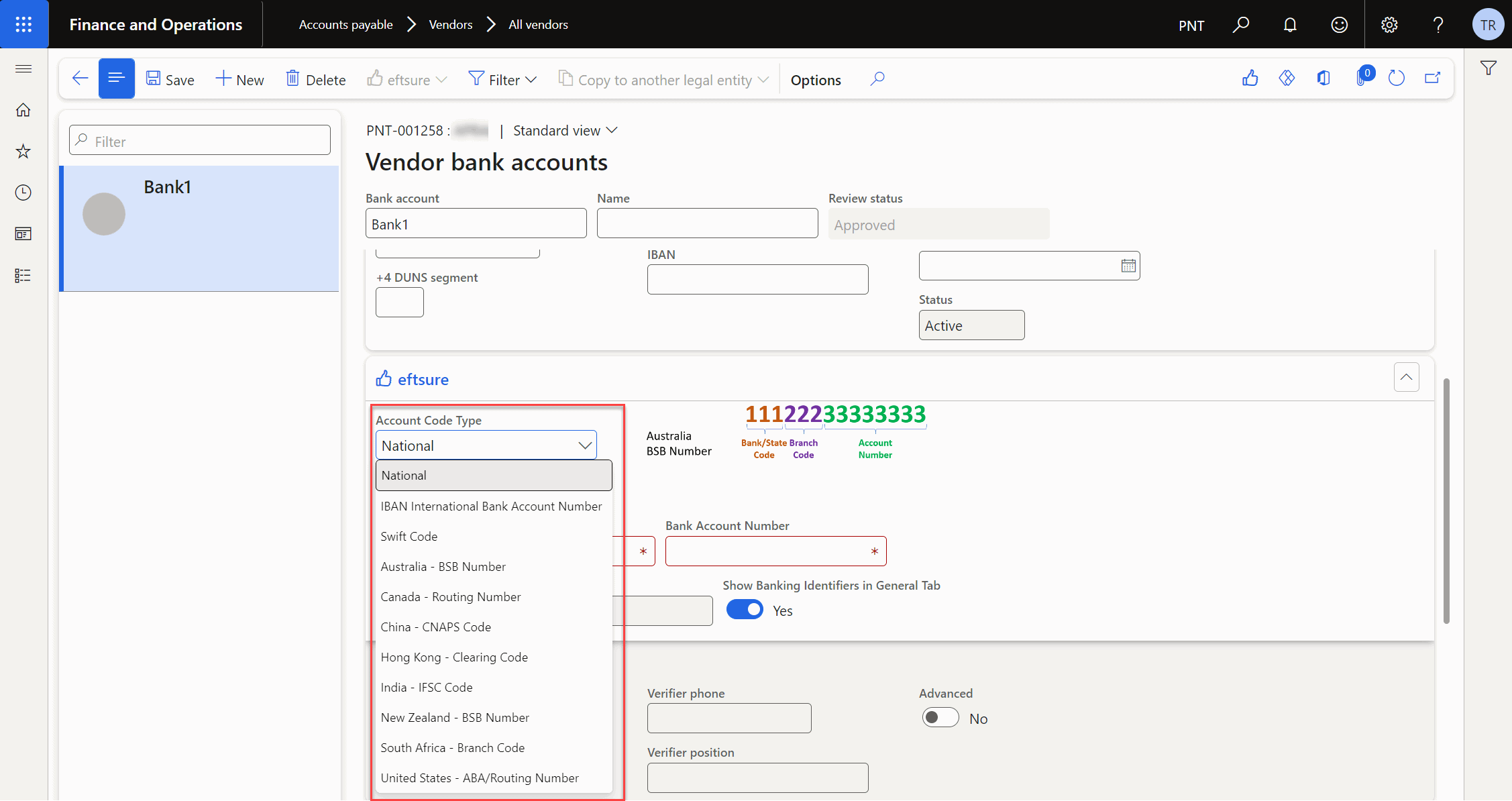
Task: Open the Options tab
Action: coord(816,80)
